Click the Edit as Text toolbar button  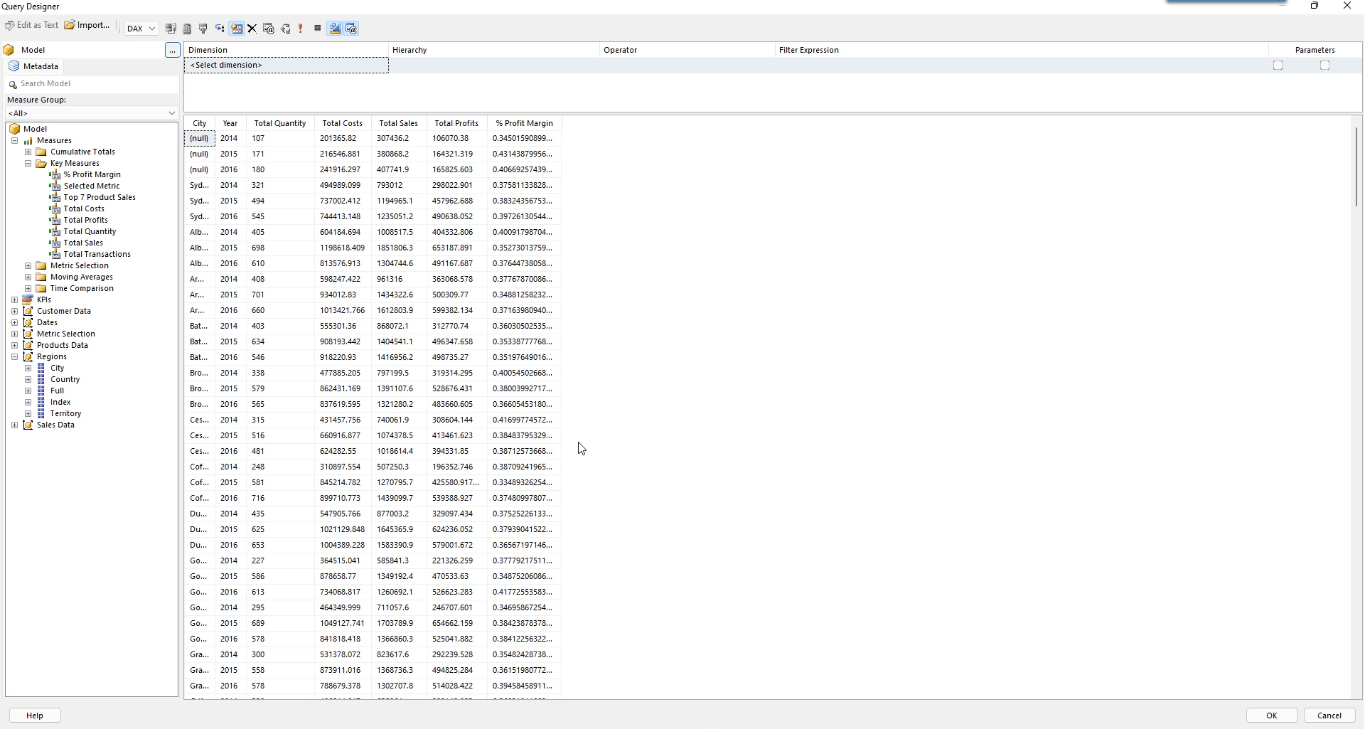pyautogui.click(x=32, y=25)
